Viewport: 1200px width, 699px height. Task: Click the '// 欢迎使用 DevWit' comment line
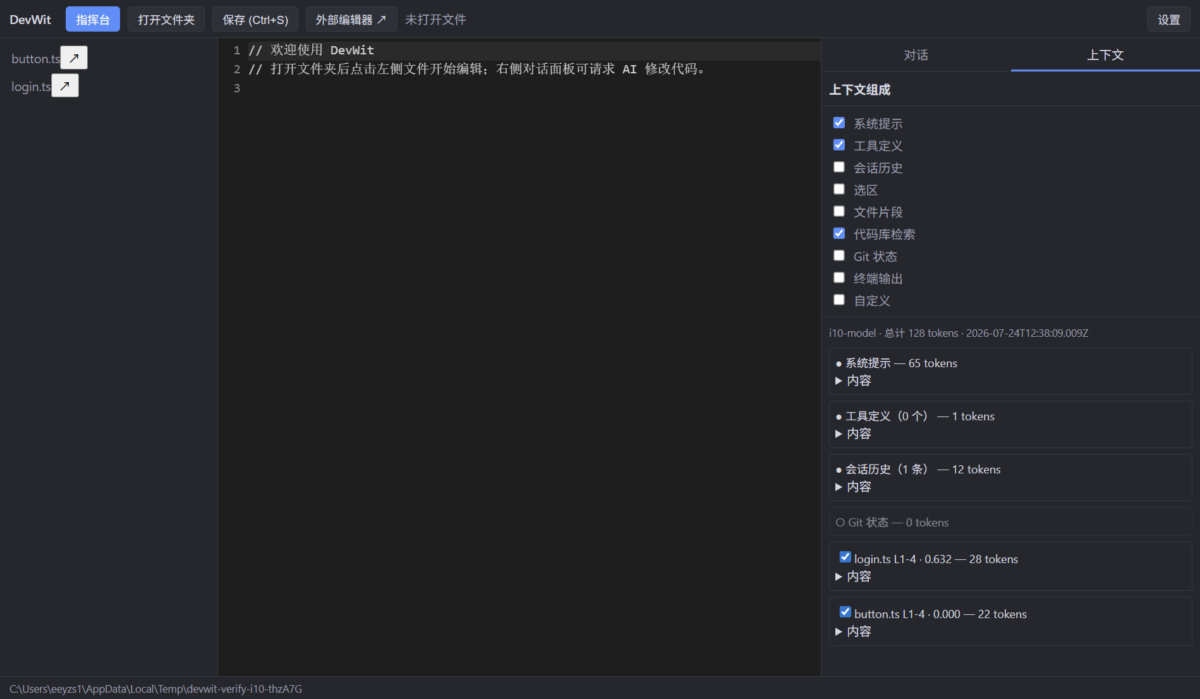[x=311, y=50]
